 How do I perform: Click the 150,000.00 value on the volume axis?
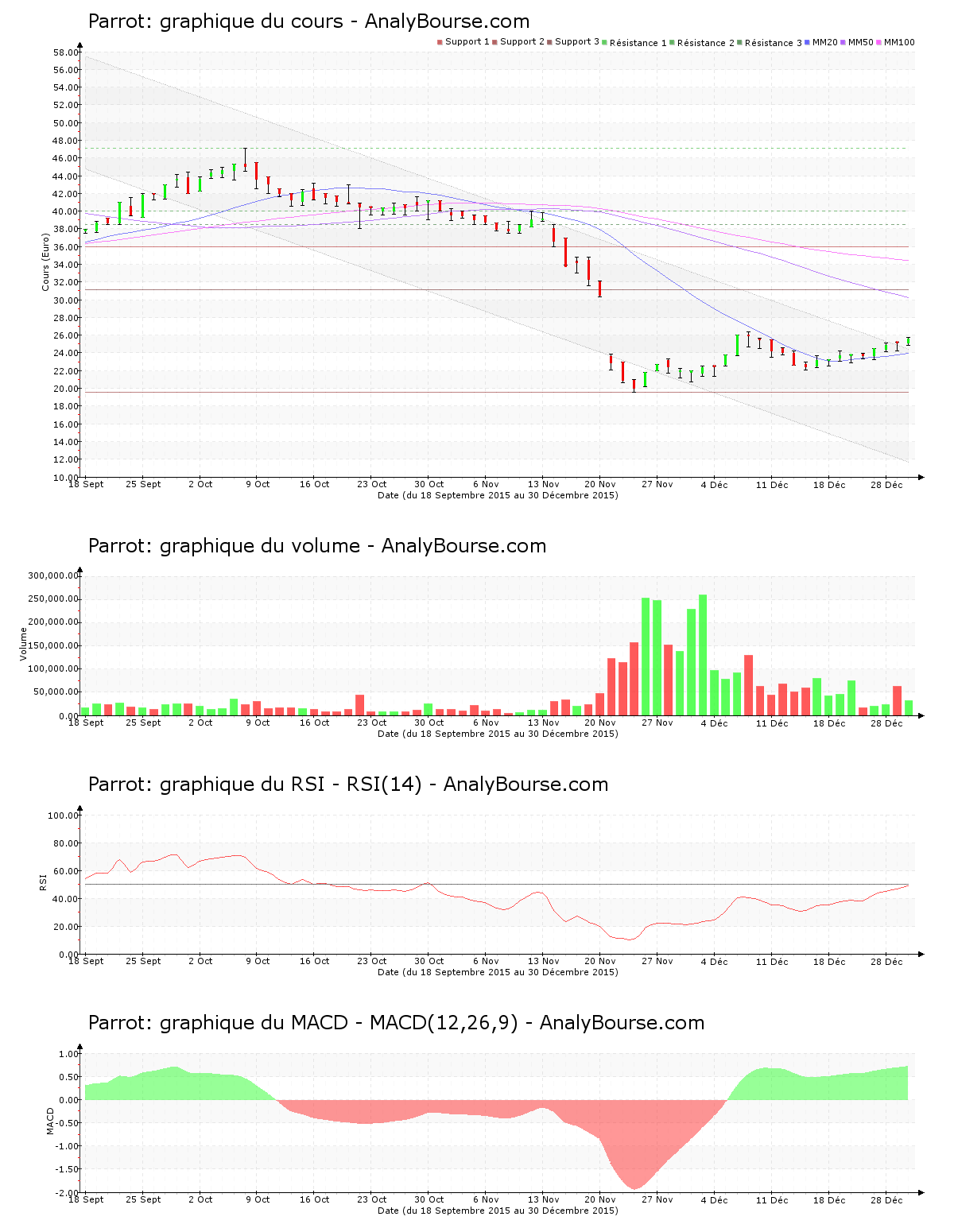pos(53,645)
